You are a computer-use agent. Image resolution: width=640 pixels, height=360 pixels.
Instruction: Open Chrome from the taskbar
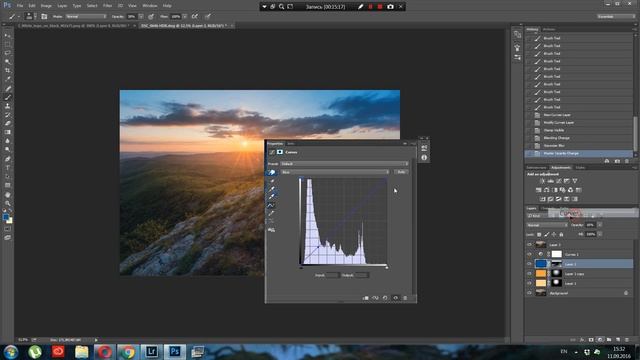click(128, 351)
